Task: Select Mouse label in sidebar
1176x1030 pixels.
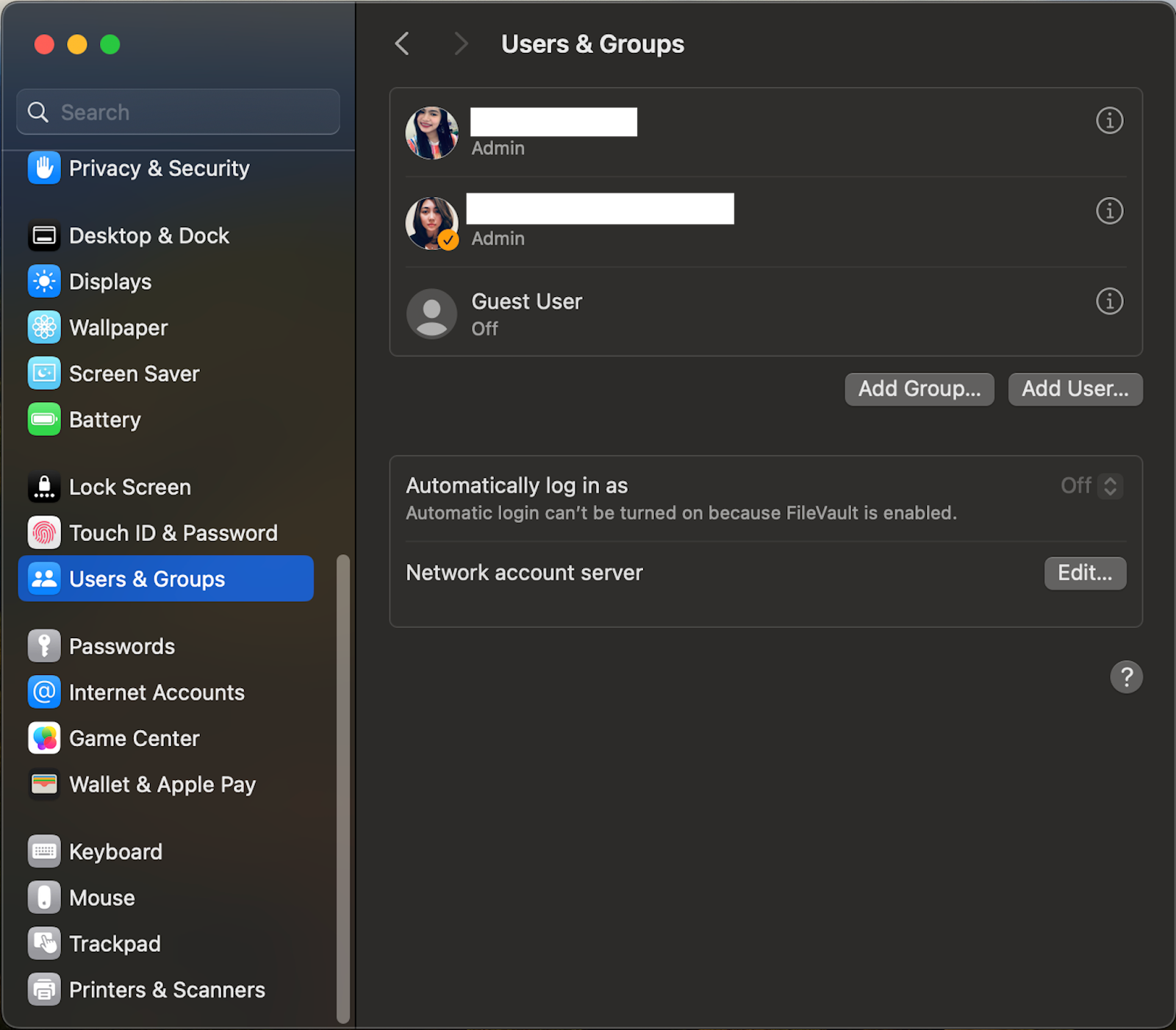Action: pyautogui.click(x=102, y=898)
